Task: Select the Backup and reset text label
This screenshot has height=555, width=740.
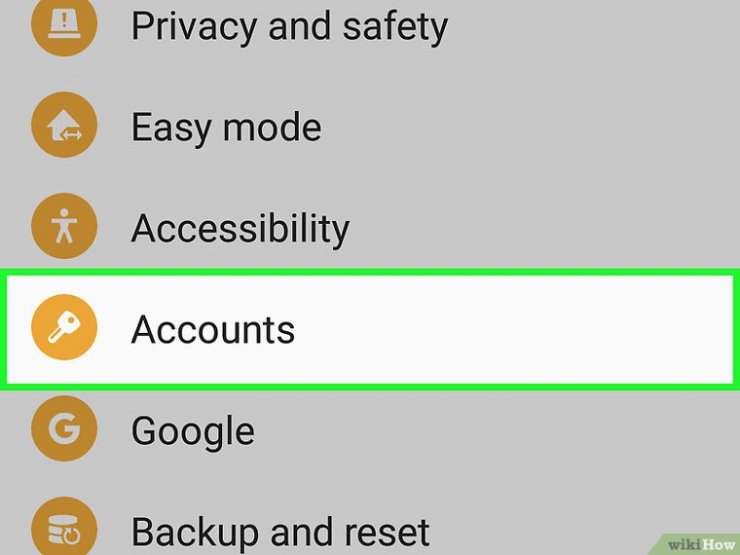Action: point(280,532)
